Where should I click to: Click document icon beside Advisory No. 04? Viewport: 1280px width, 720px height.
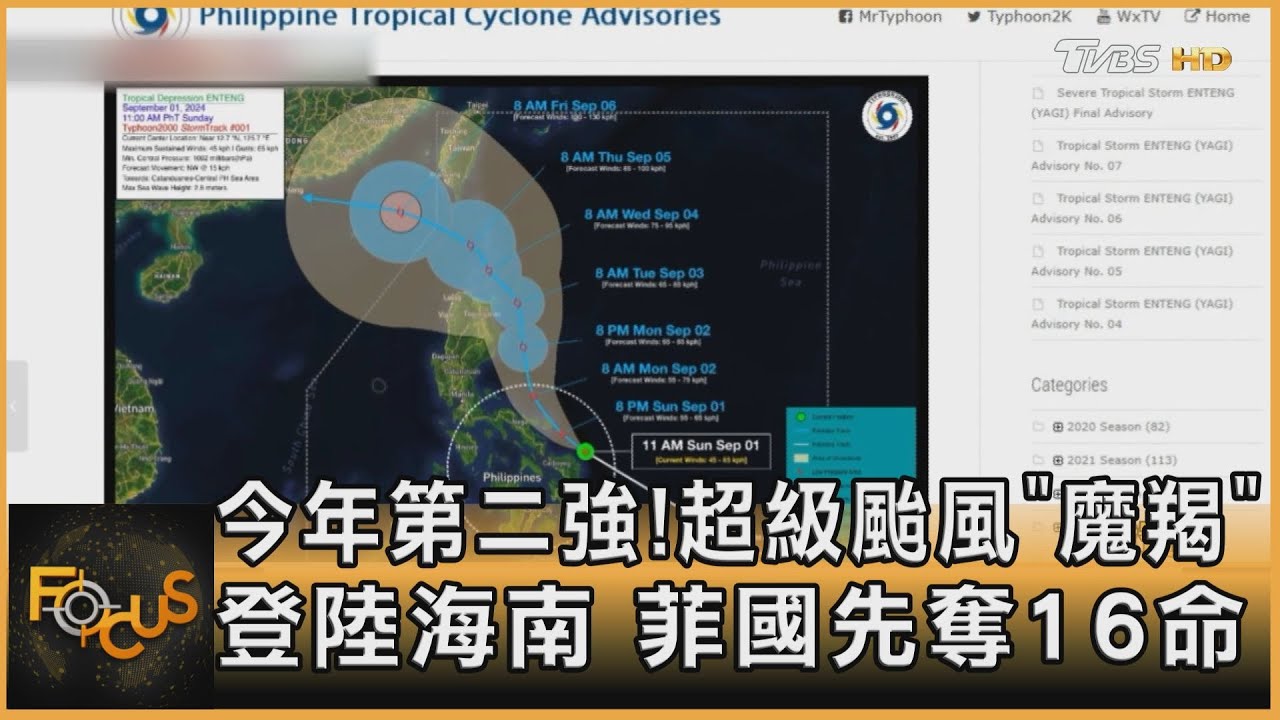click(x=1037, y=304)
